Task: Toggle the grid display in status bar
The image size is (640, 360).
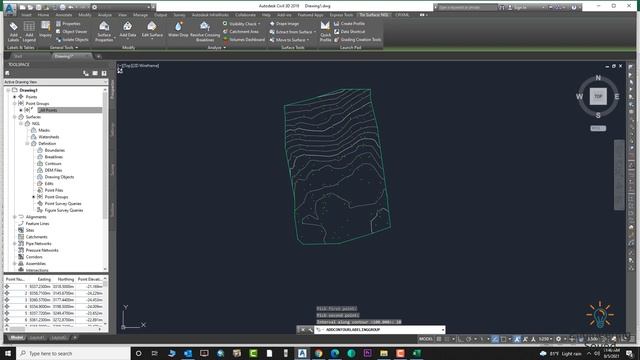Action: pyautogui.click(x=439, y=339)
